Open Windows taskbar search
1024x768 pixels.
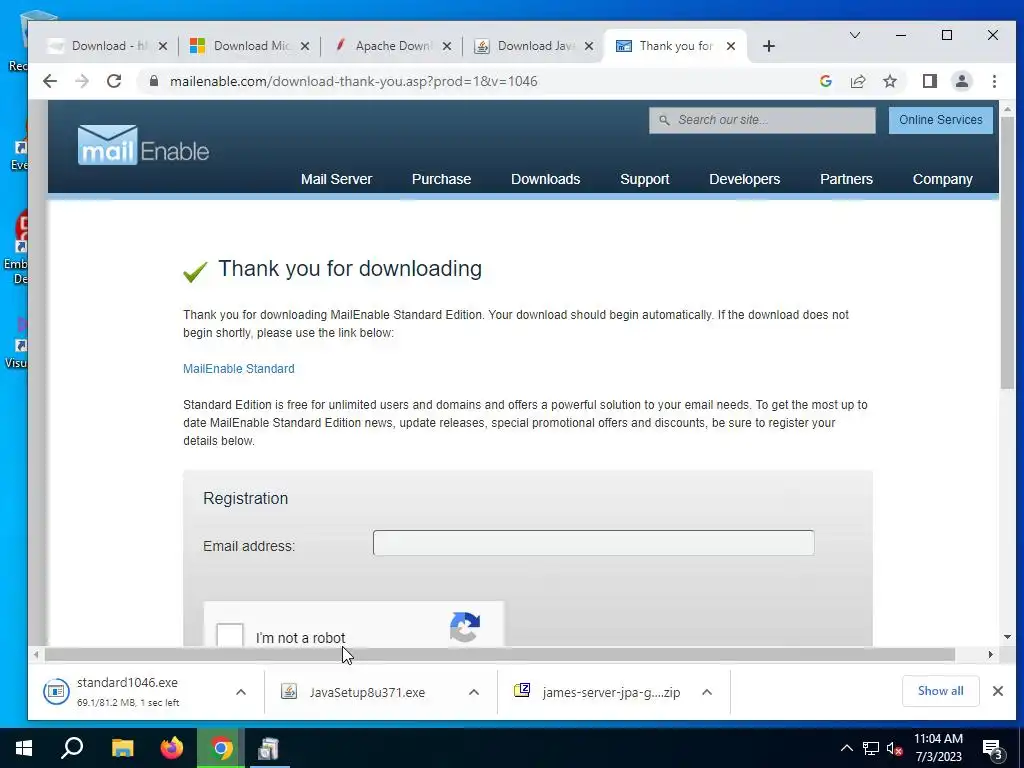point(72,748)
